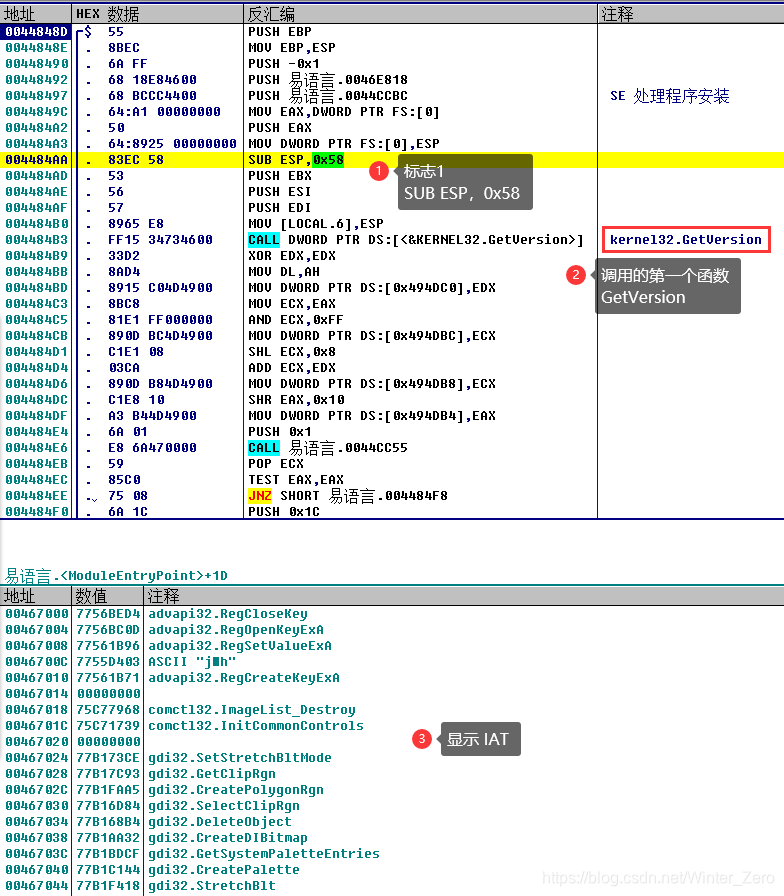Select comctl32.ImageList_Destroy IAT entry

(x=252, y=710)
